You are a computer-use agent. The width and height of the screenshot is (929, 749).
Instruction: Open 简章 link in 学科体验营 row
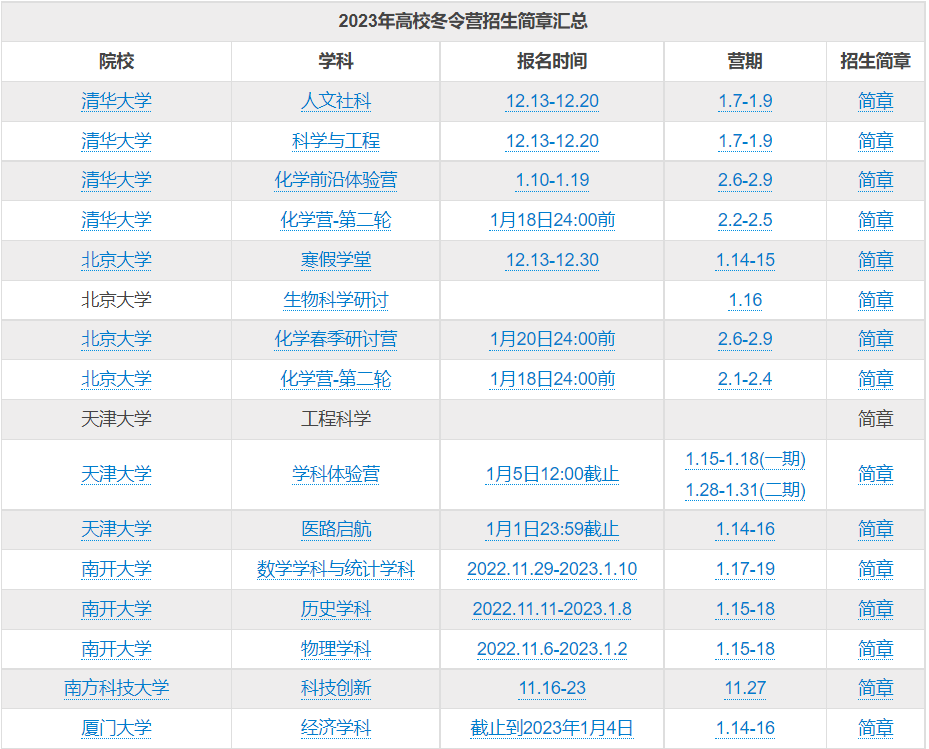coord(875,474)
